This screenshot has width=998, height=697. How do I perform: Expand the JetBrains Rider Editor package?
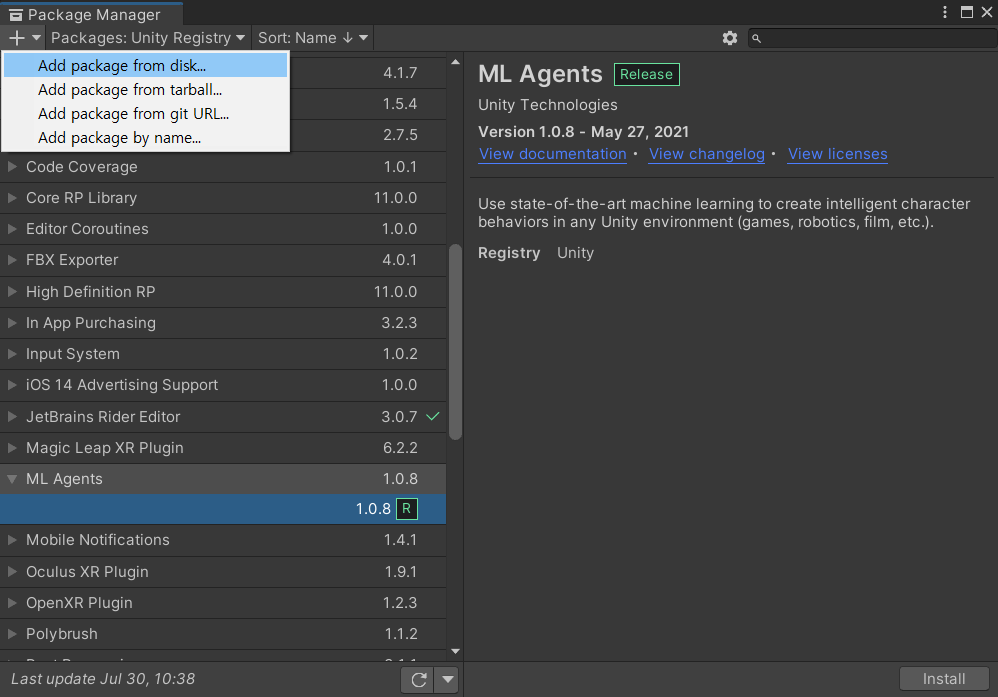pos(12,416)
